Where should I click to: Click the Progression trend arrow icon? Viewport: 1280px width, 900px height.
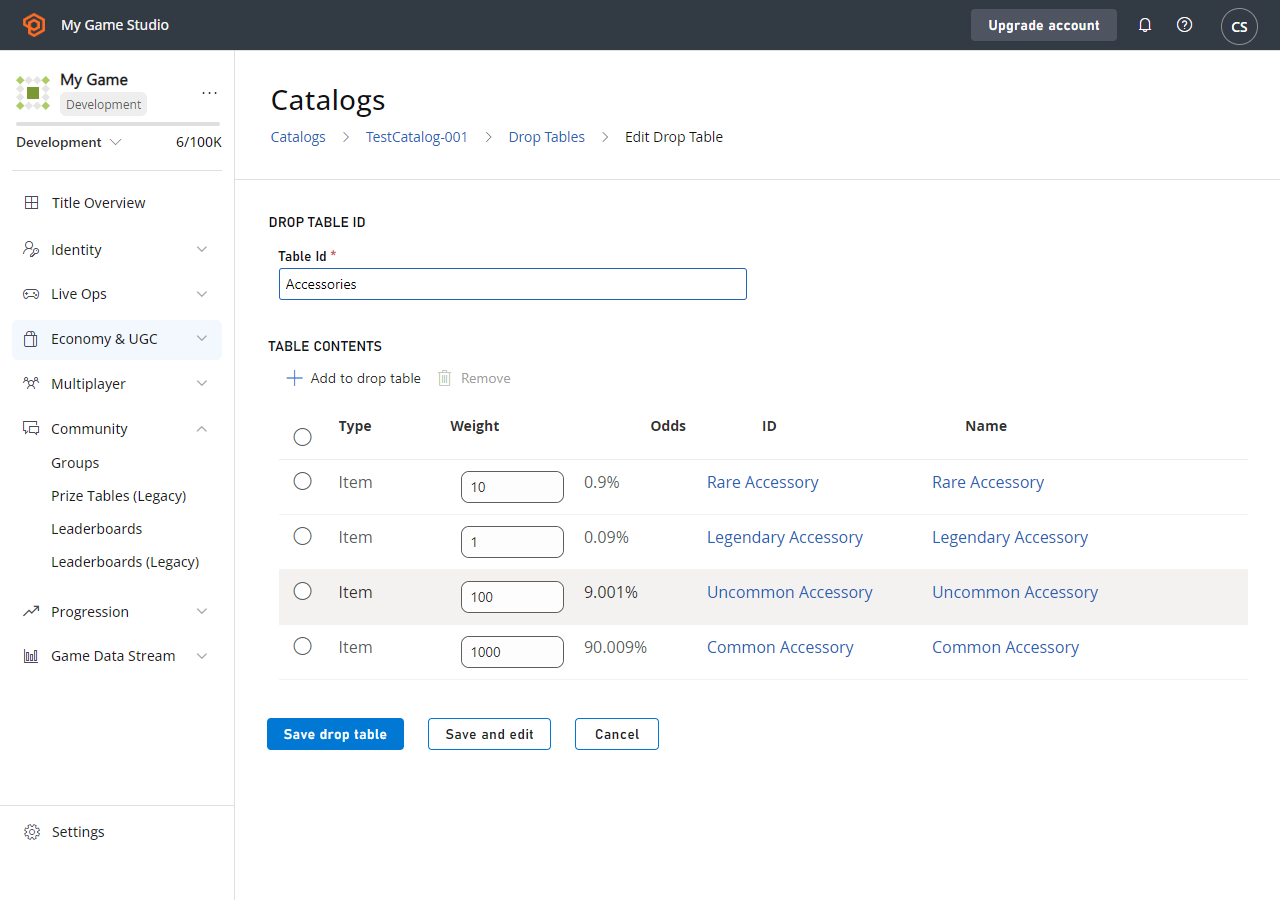31,611
